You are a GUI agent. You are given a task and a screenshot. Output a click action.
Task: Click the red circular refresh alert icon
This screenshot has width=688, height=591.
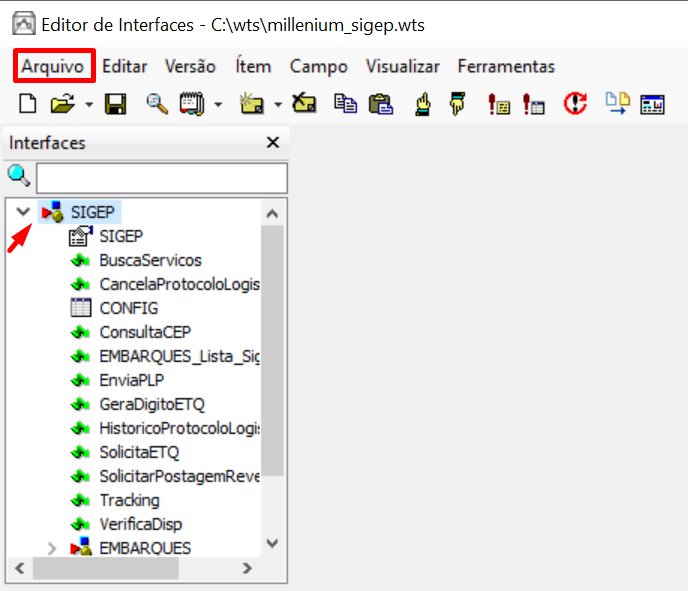[575, 104]
